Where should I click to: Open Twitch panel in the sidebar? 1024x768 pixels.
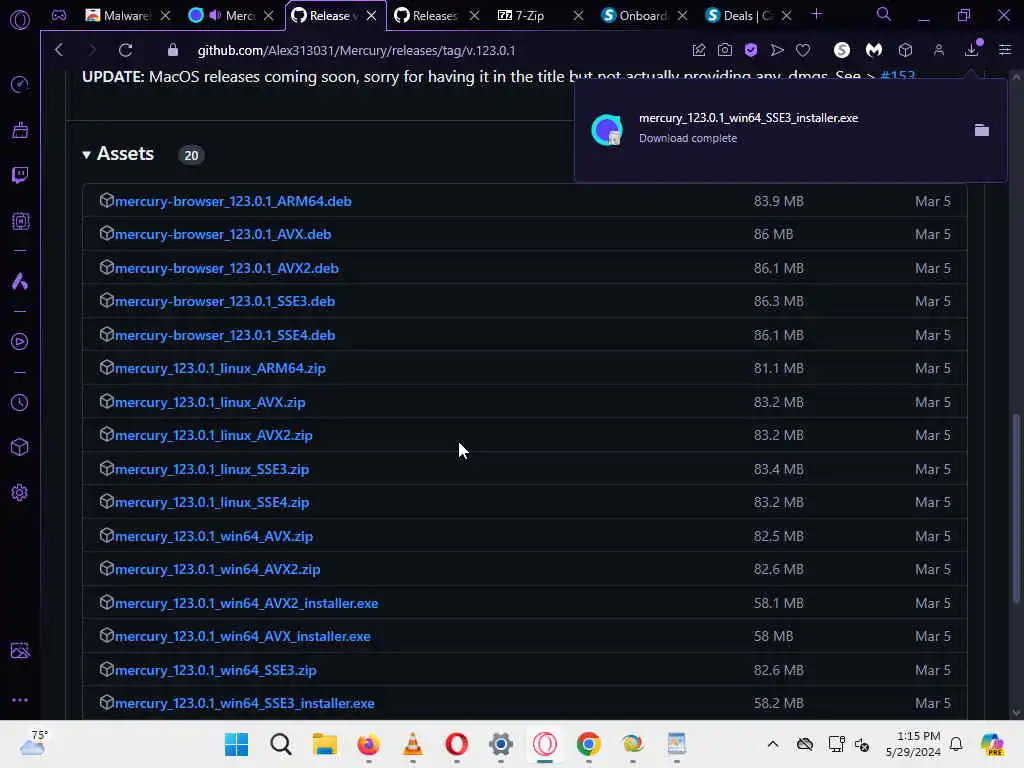click(x=20, y=175)
